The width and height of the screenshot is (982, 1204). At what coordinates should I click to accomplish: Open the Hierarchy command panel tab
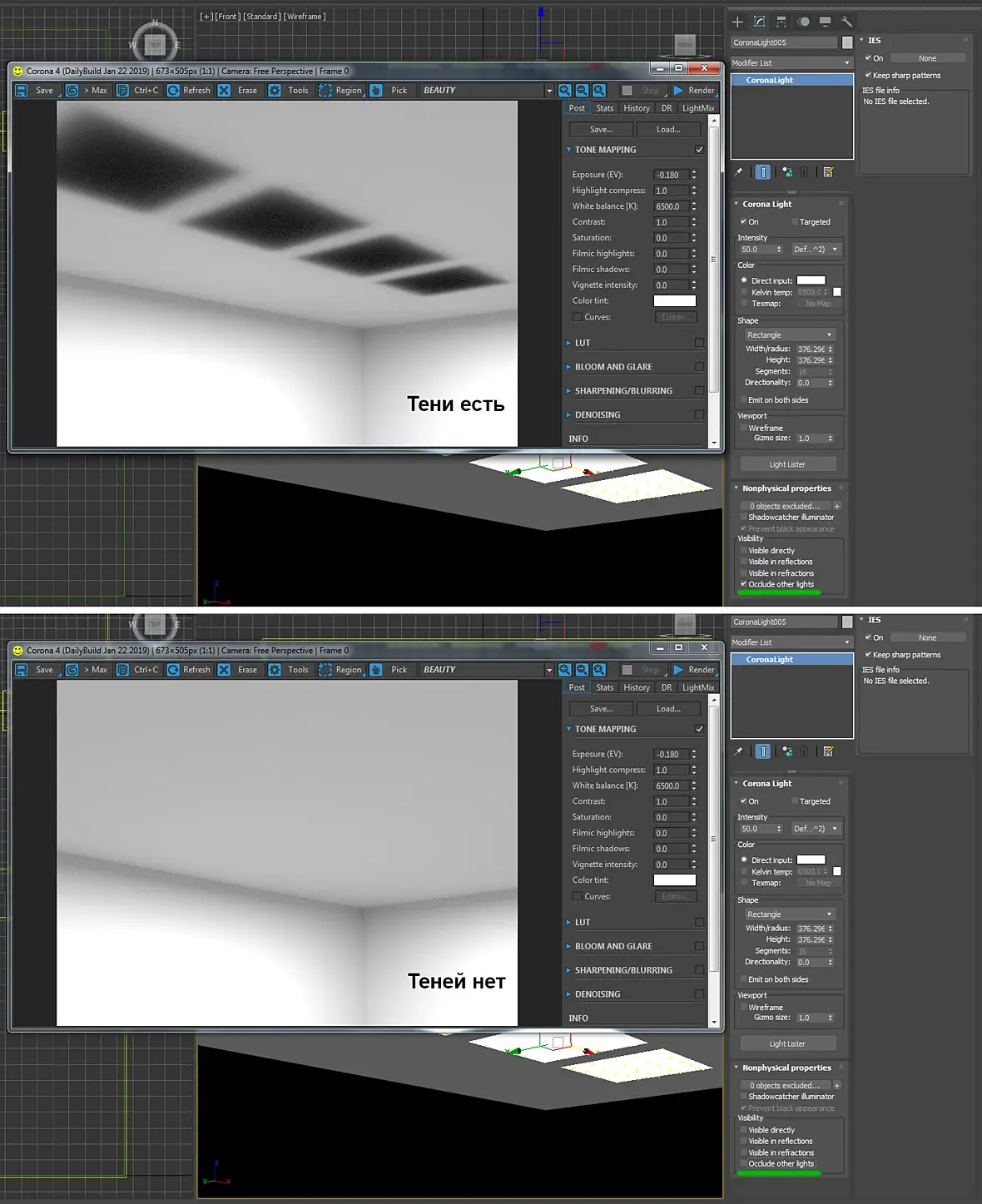click(x=781, y=22)
